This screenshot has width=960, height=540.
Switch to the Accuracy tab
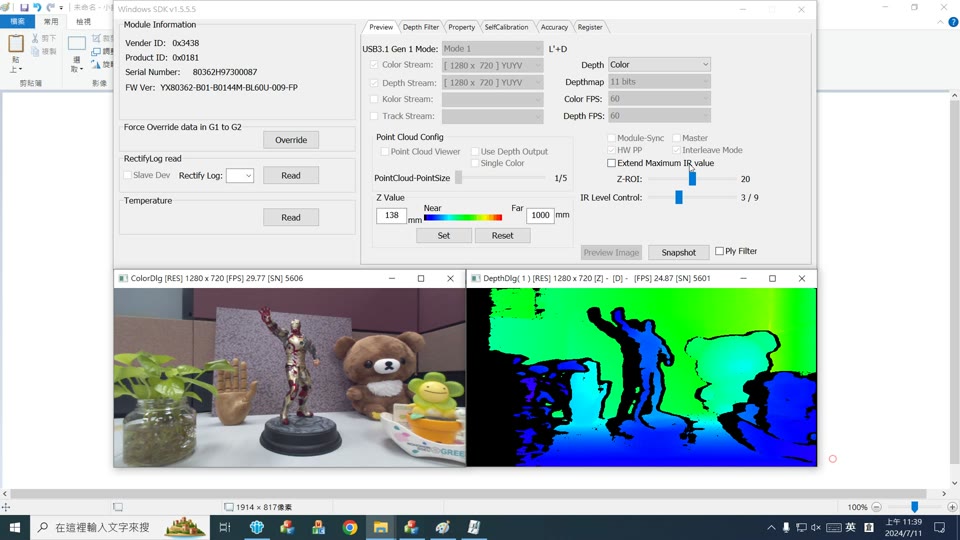pyautogui.click(x=554, y=27)
